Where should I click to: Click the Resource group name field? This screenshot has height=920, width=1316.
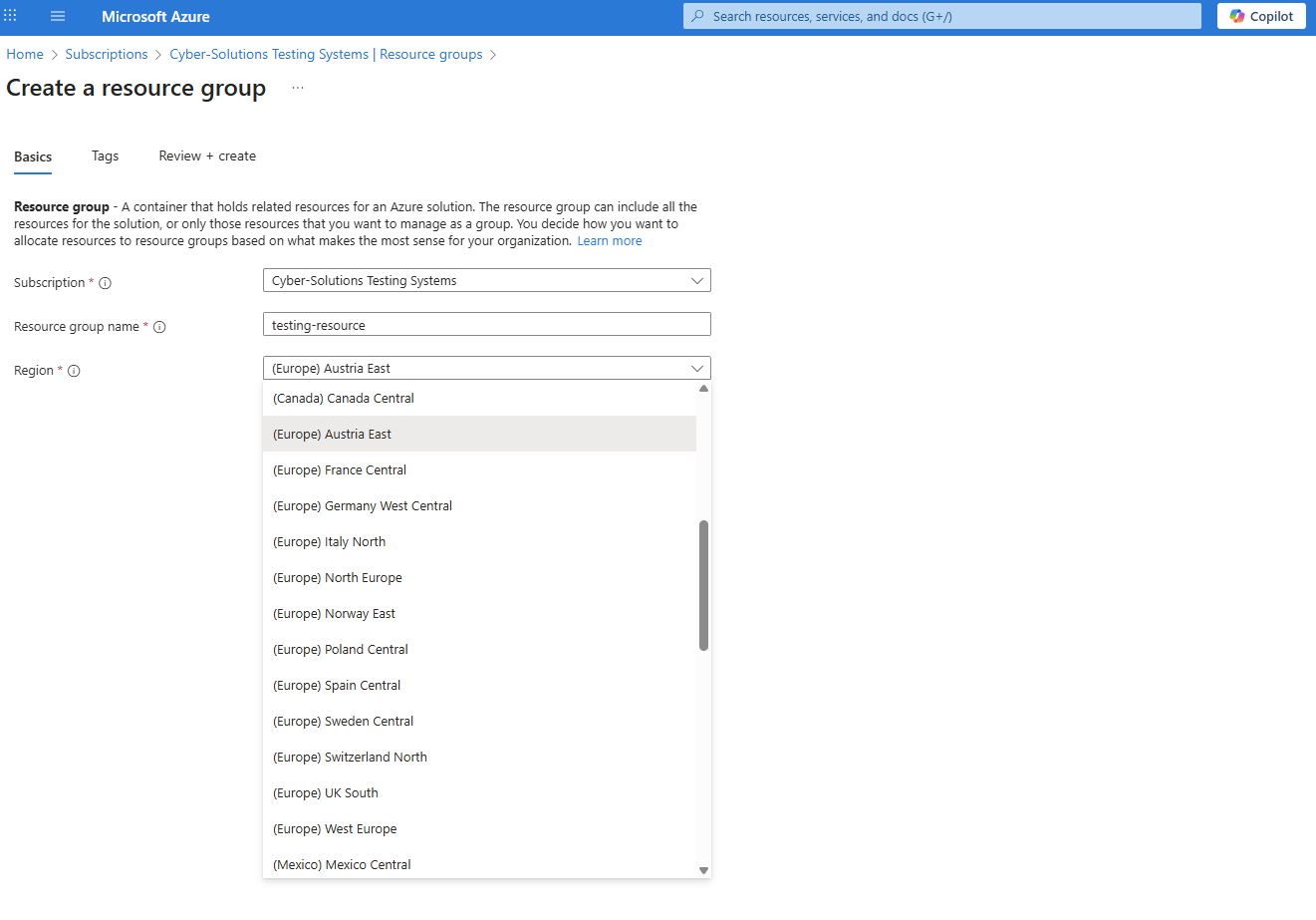click(486, 324)
